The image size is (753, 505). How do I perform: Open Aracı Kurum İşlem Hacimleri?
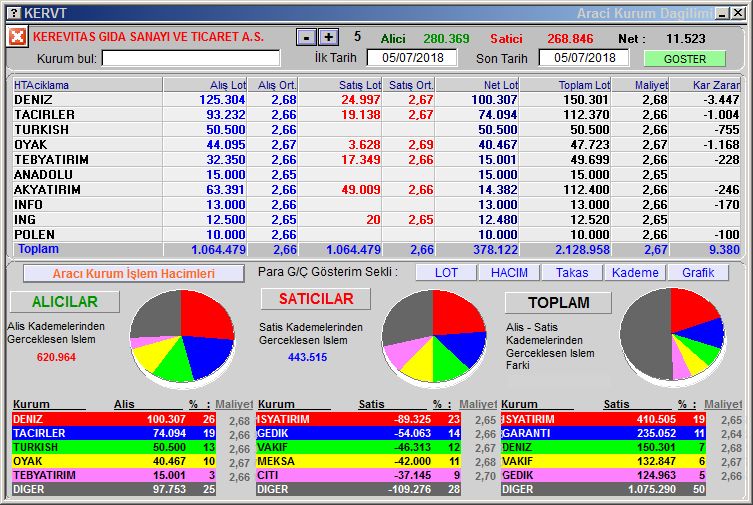tap(134, 274)
